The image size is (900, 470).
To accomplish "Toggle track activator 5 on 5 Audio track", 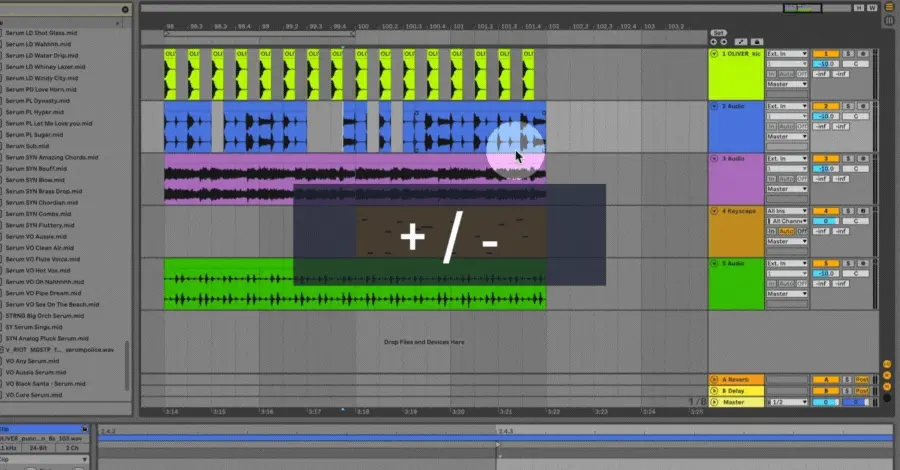I will (x=826, y=263).
